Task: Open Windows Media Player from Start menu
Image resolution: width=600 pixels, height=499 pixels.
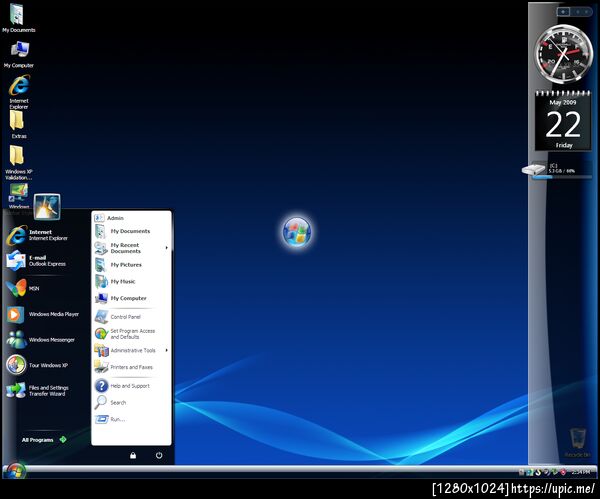Action: click(43, 314)
